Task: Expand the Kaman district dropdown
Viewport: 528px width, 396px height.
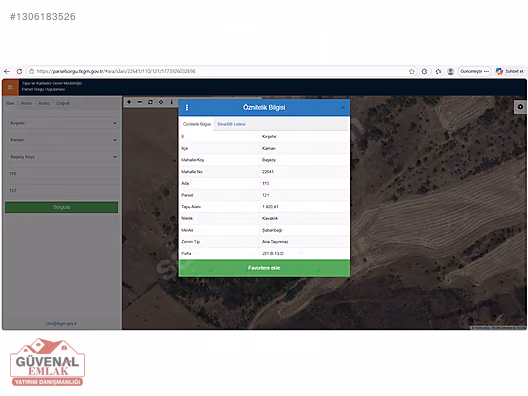Action: point(63,140)
